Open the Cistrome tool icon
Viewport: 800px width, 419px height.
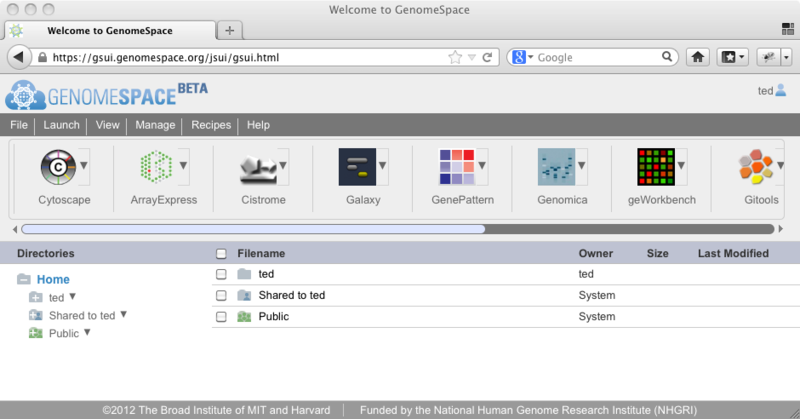[x=257, y=167]
